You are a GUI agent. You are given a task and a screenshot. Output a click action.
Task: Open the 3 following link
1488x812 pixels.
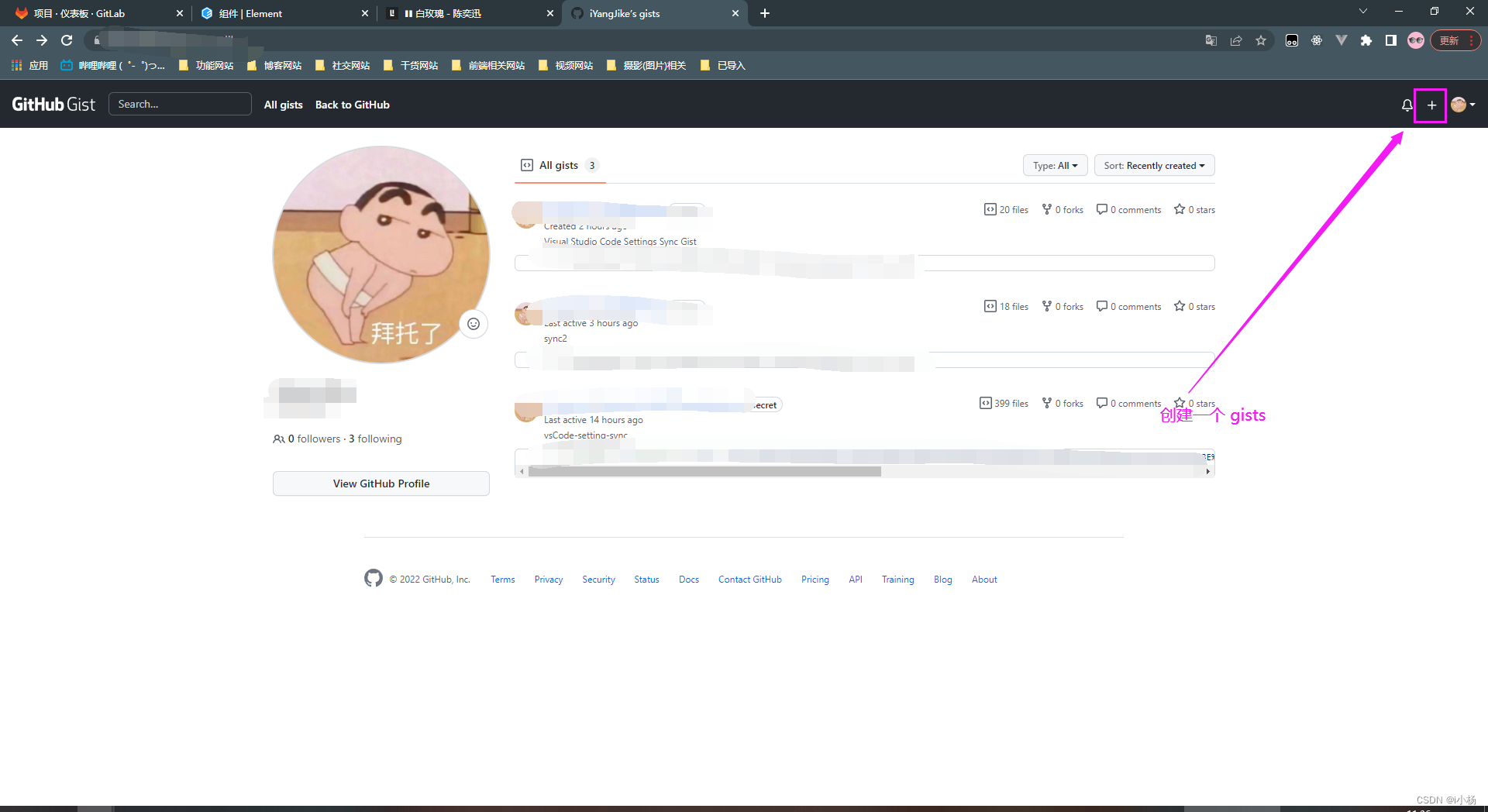click(375, 439)
